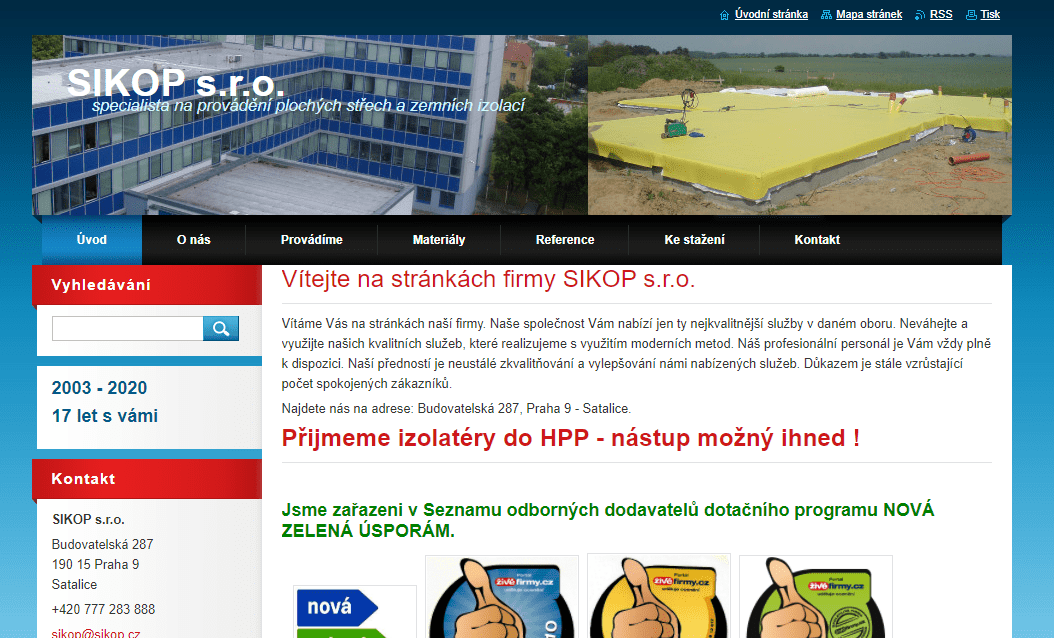
Task: Click the RSS feed icon
Action: pyautogui.click(x=920, y=15)
